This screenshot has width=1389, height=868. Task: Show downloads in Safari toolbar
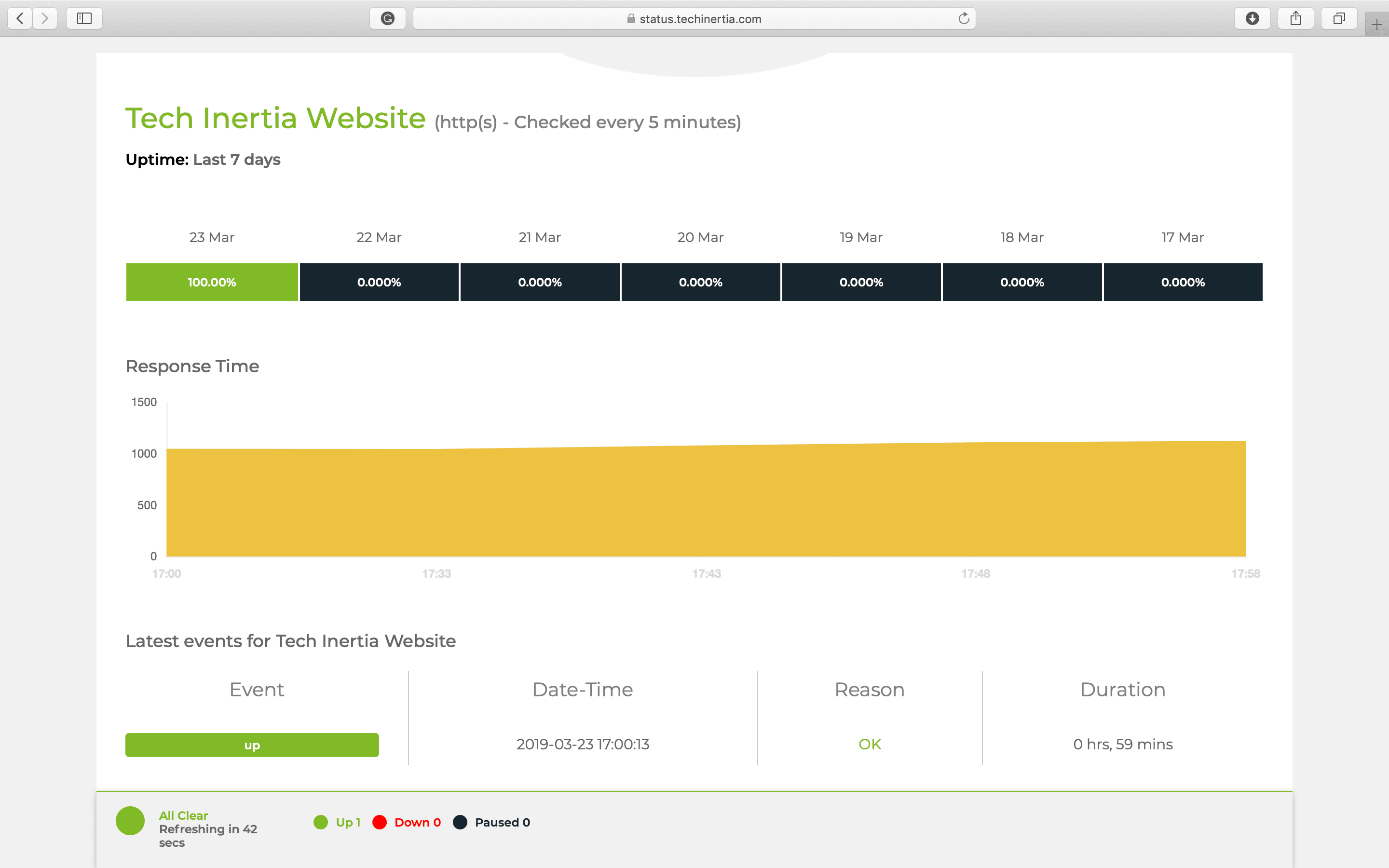click(x=1253, y=18)
